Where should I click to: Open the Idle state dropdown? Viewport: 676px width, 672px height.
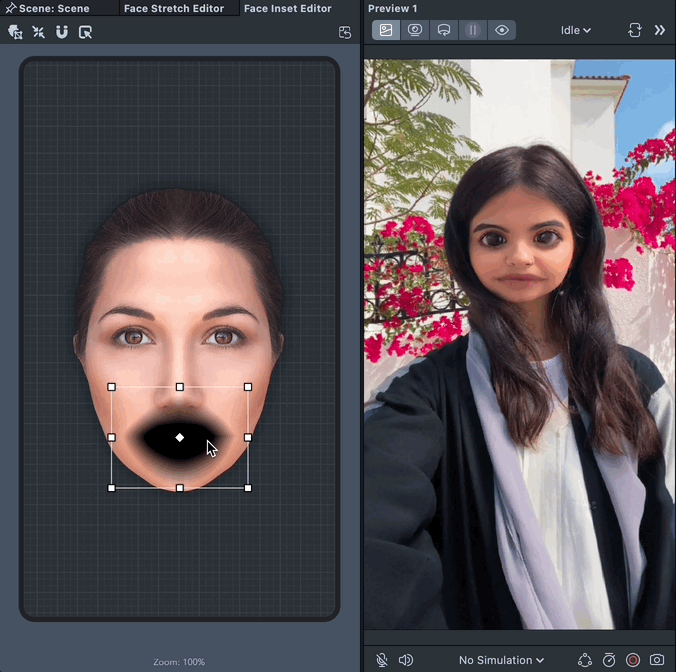pos(576,30)
